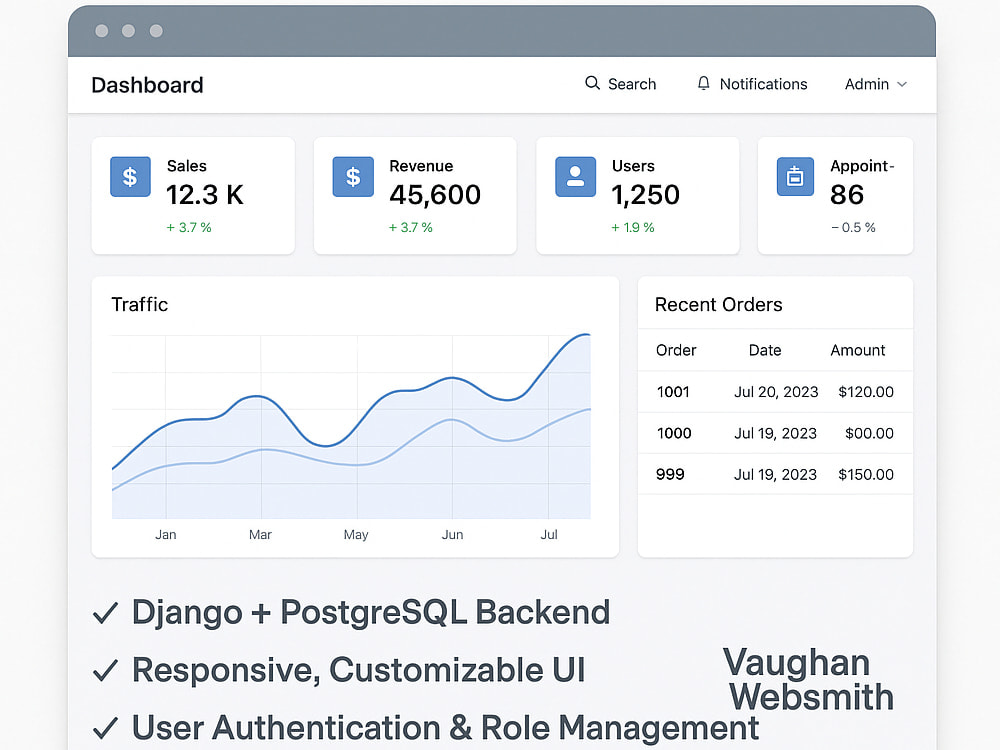Click the search magnifier icon
1000x750 pixels.
[592, 84]
